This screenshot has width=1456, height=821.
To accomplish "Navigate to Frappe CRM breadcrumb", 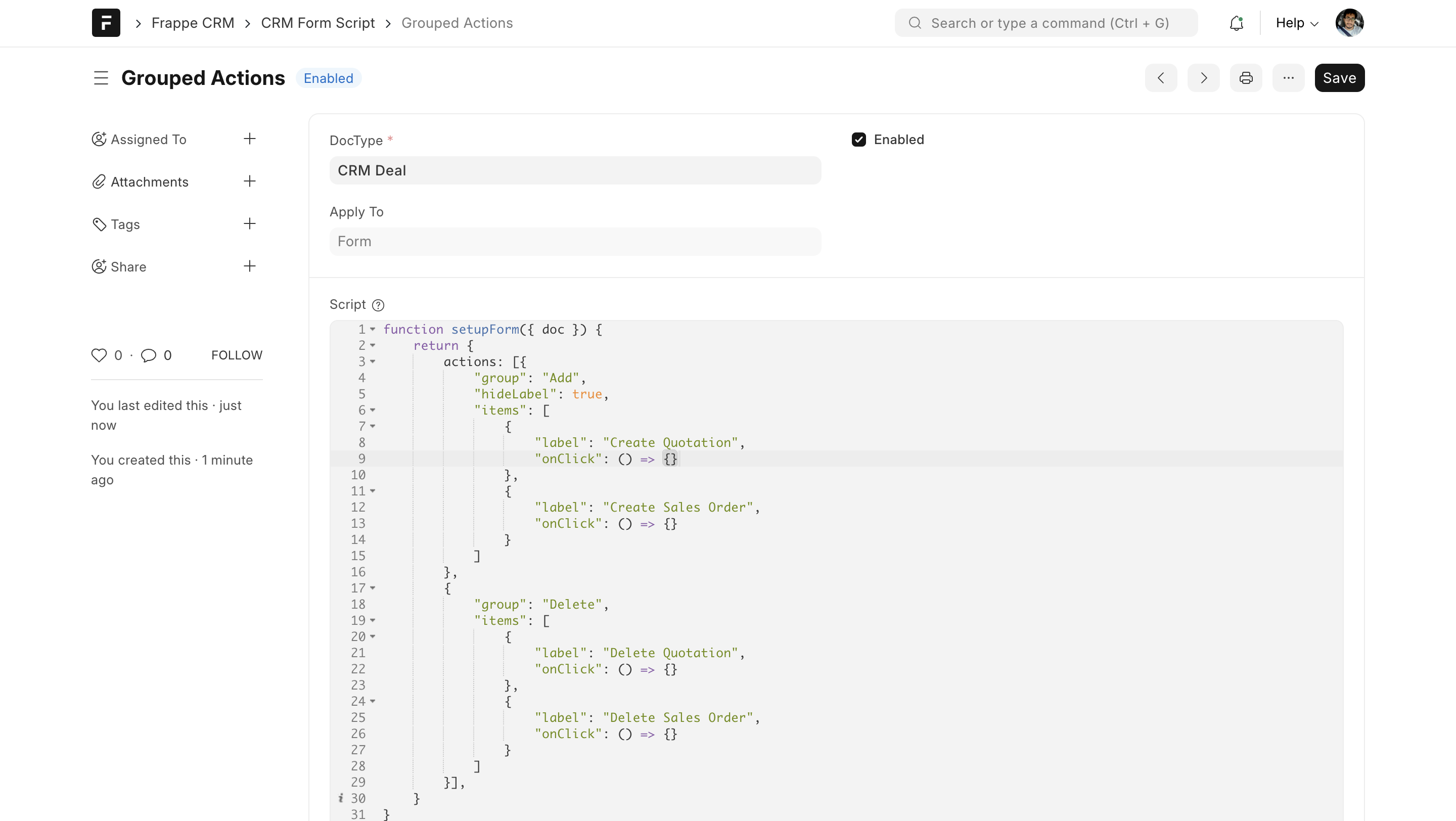I will click(193, 23).
